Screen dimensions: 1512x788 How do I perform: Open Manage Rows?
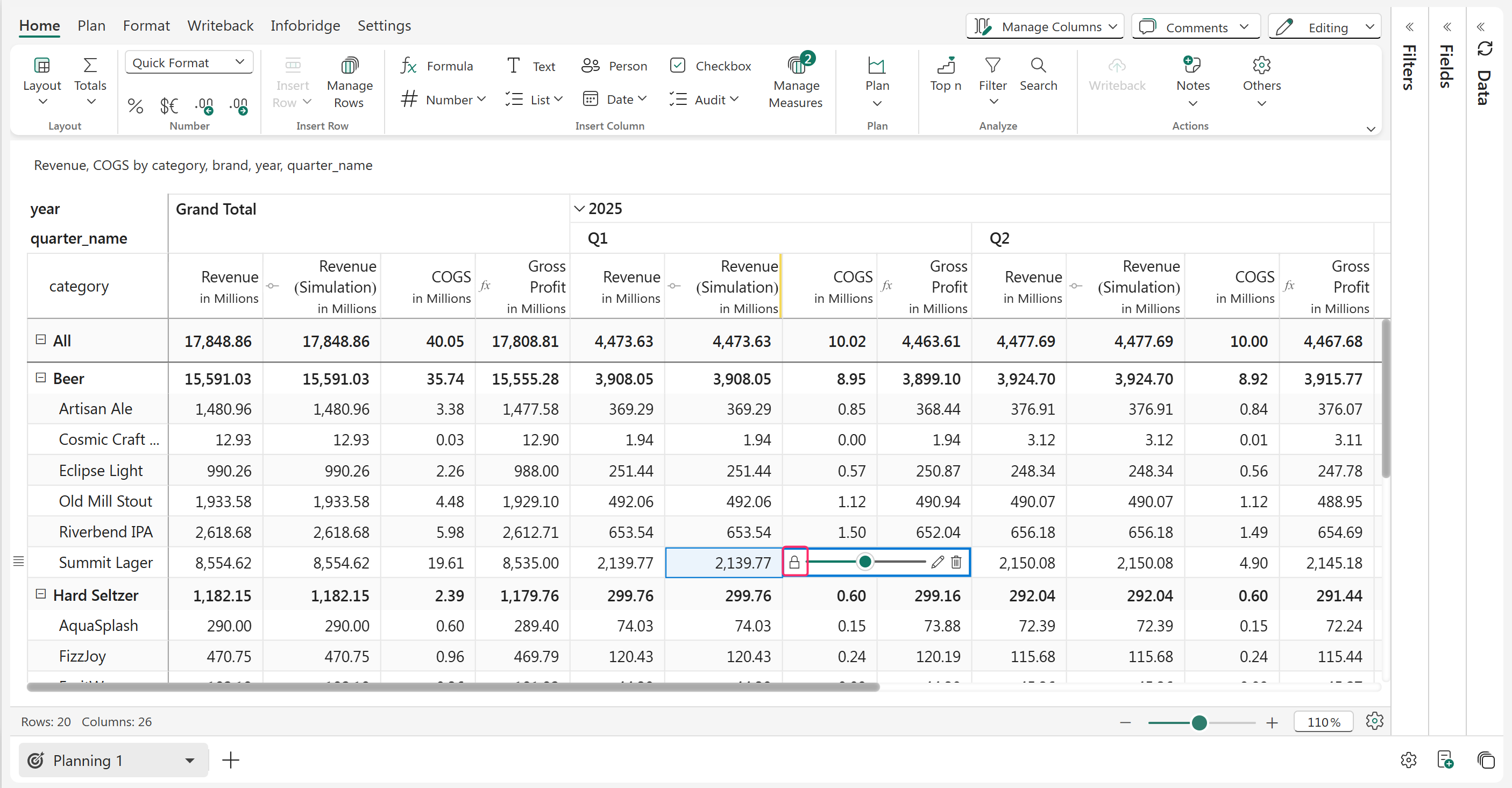click(x=349, y=82)
